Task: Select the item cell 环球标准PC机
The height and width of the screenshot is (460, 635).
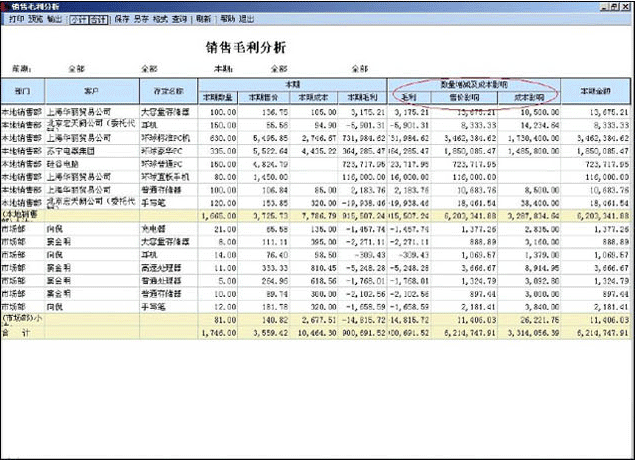Action: [168, 138]
